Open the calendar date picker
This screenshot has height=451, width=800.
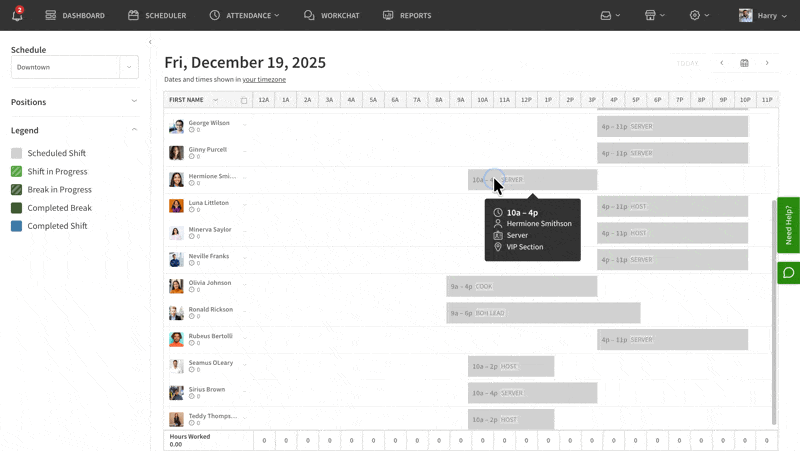point(744,63)
